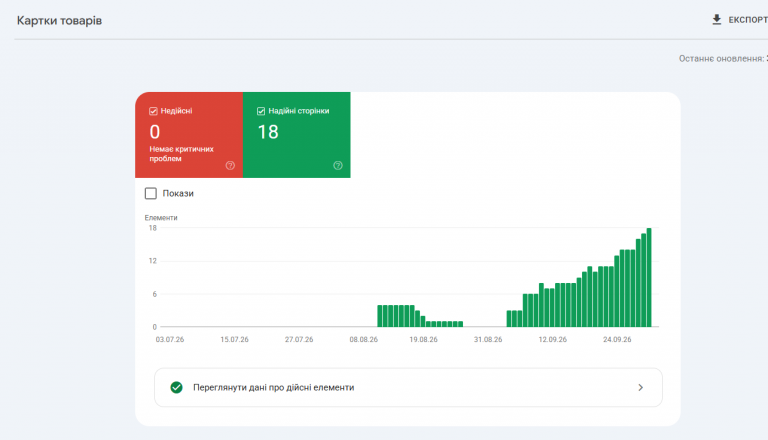Expand the chevron on Переглянути дані row
The height and width of the screenshot is (440, 768).
pyautogui.click(x=641, y=388)
